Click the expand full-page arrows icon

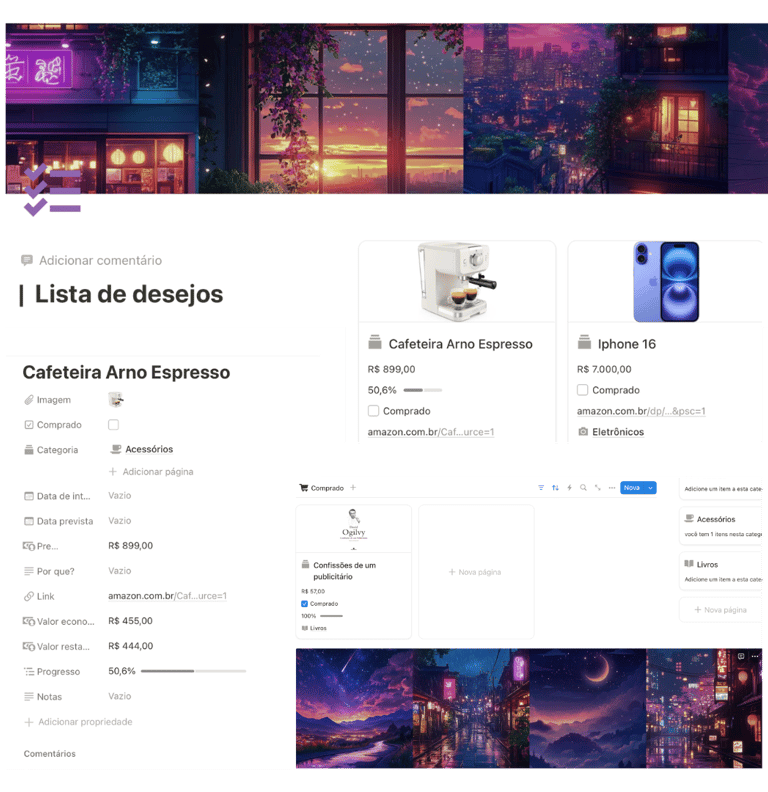pyautogui.click(x=598, y=488)
